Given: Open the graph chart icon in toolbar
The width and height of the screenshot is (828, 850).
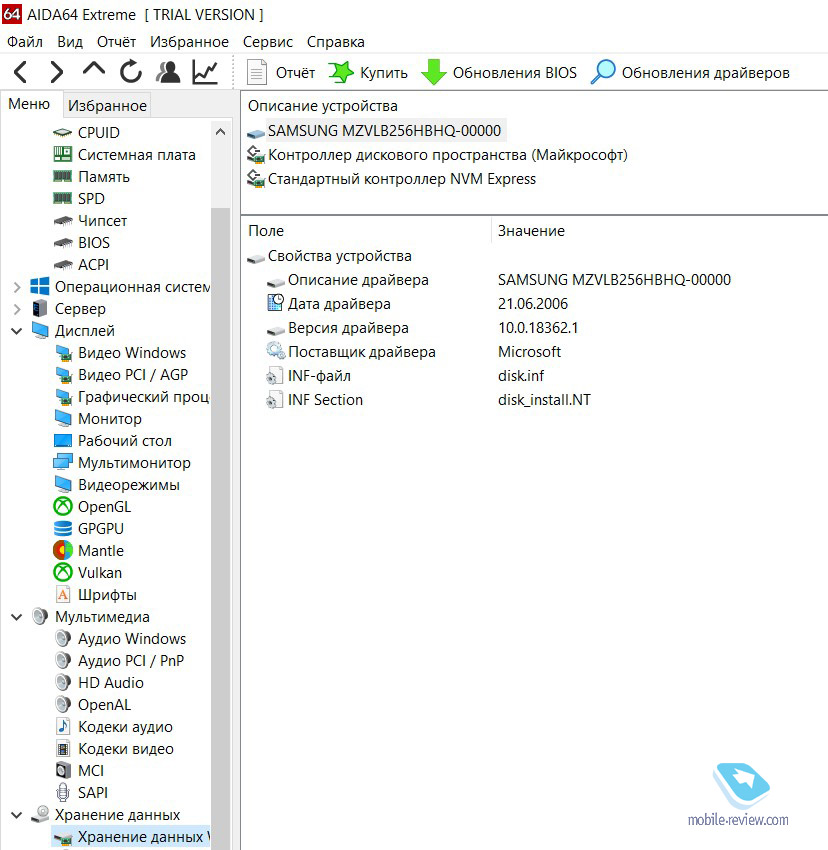Looking at the screenshot, I should coord(205,72).
